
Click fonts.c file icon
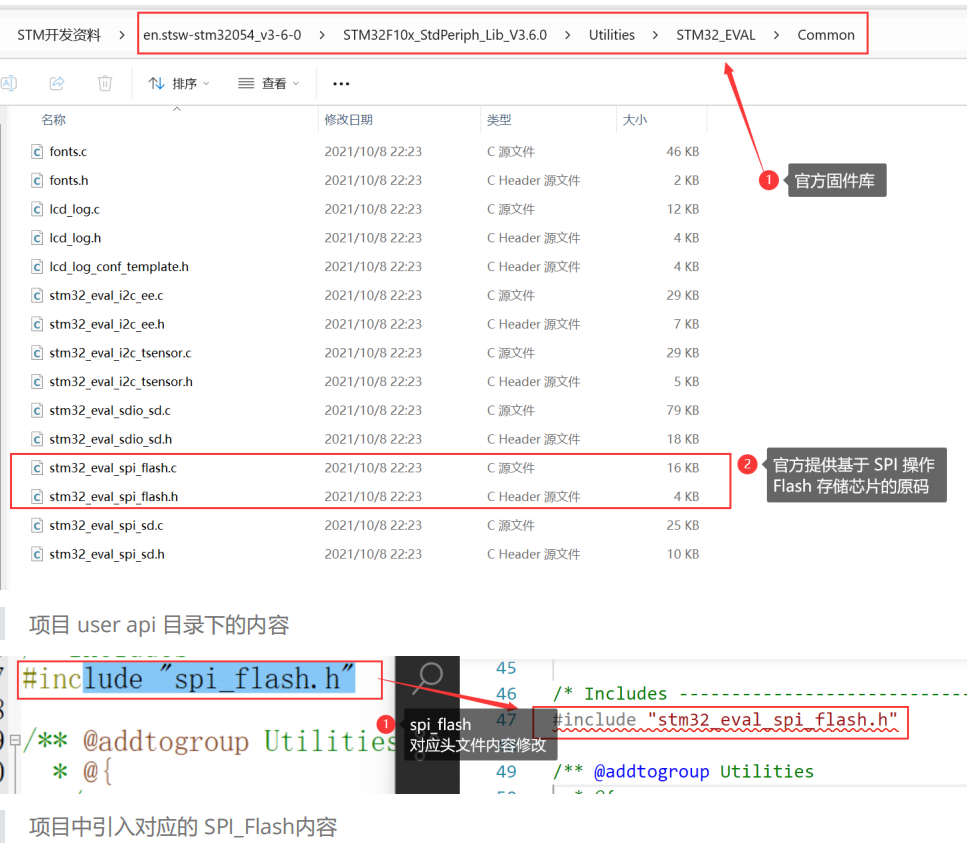(x=37, y=151)
